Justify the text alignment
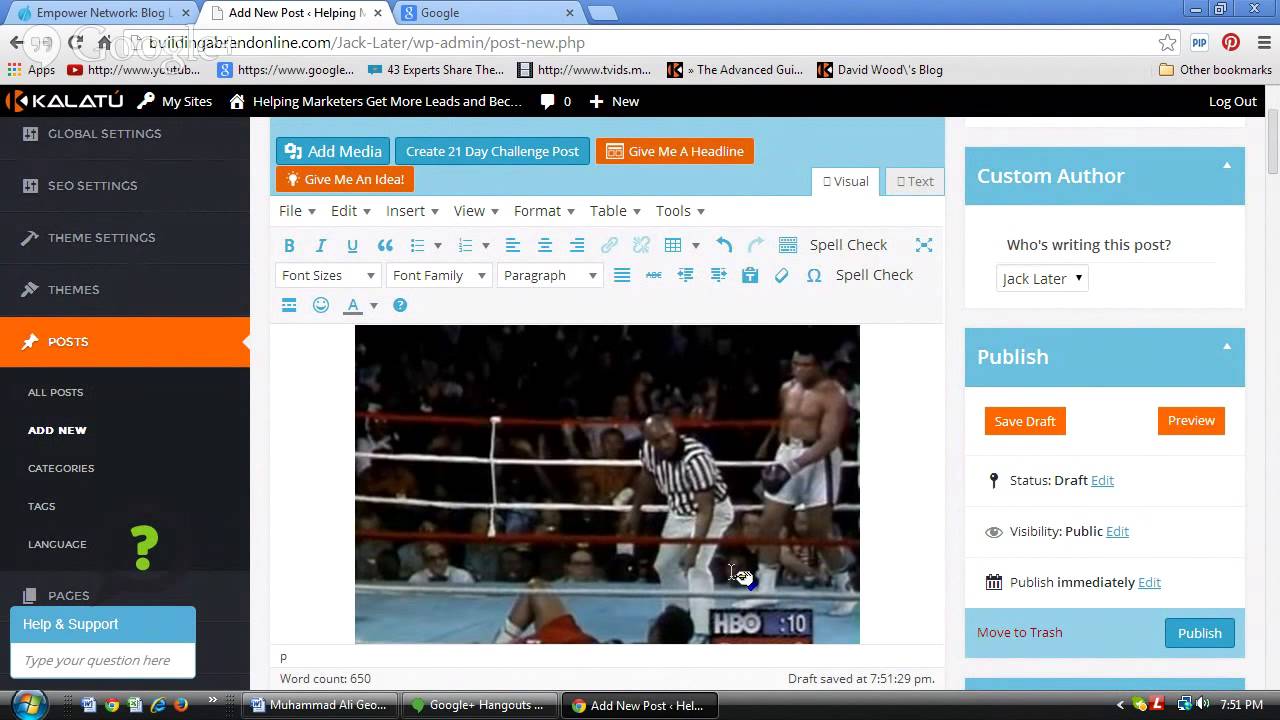 click(x=622, y=275)
